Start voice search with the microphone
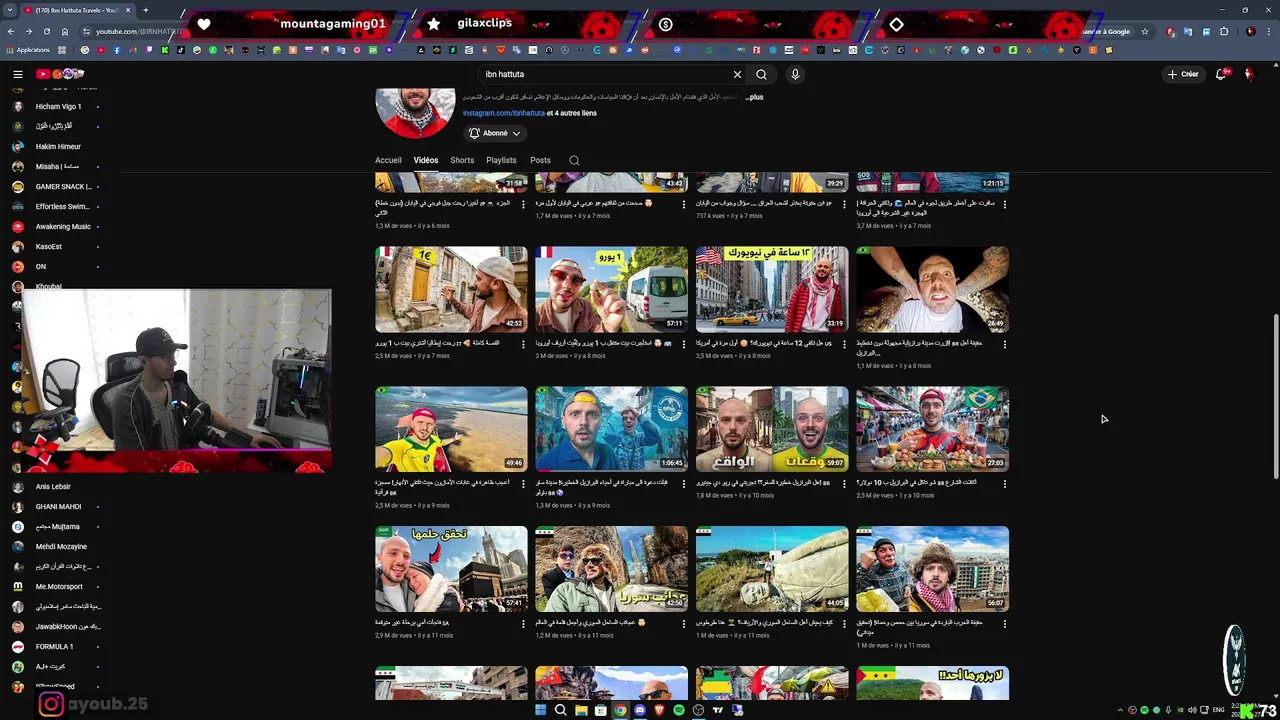The image size is (1280, 720). (795, 74)
